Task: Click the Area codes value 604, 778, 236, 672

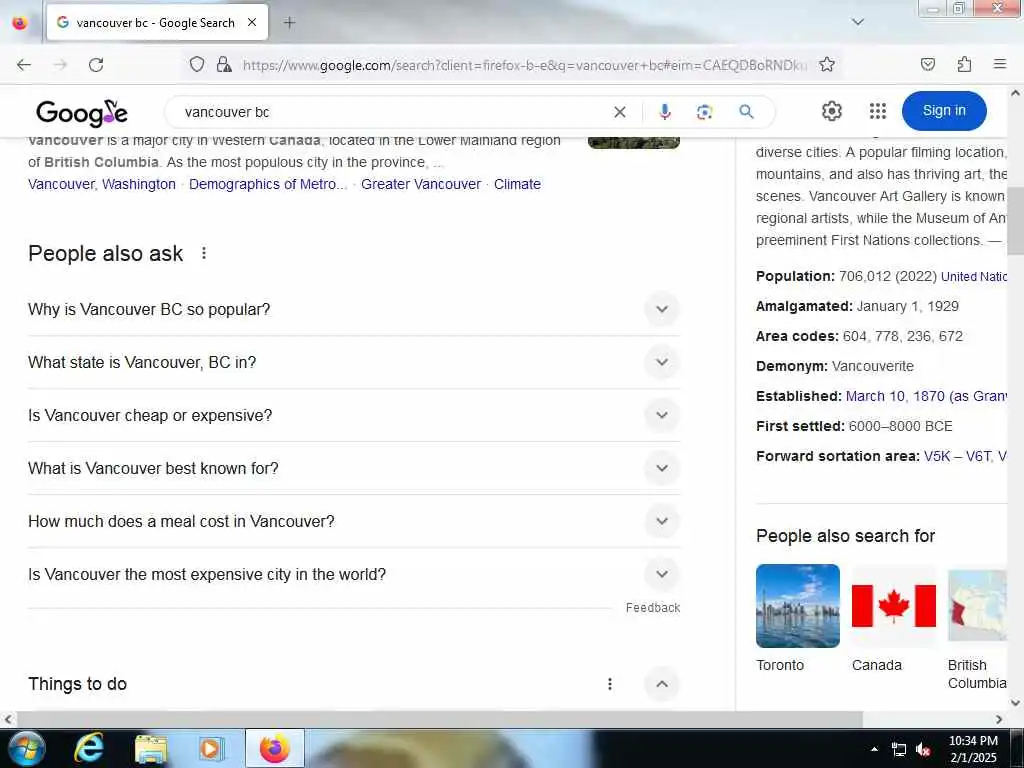Action: [903, 336]
